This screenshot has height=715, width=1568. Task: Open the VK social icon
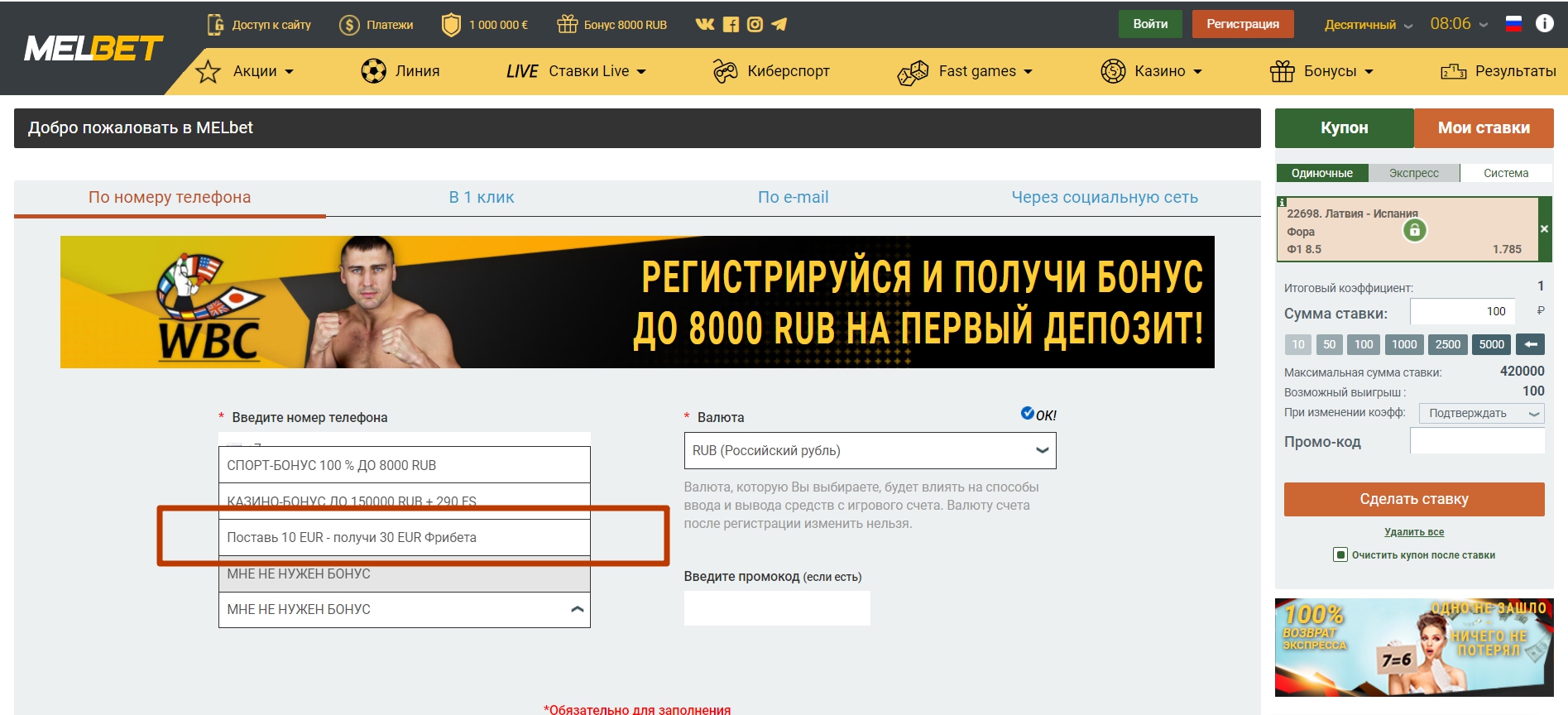pos(705,24)
